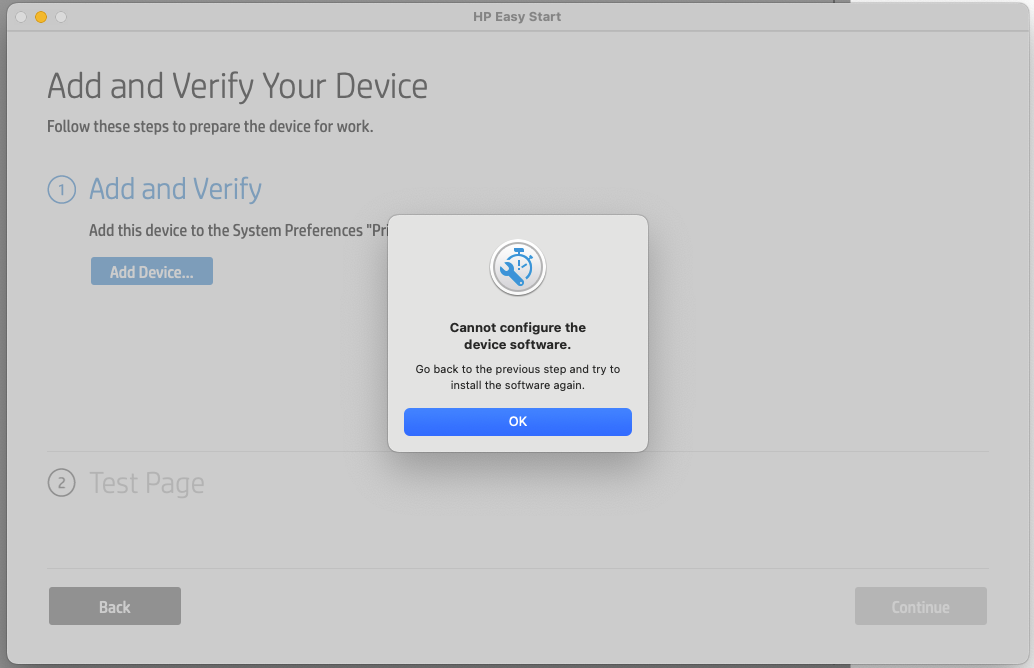The image size is (1034, 668).
Task: Click the "Test Page" step heading
Action: (147, 483)
